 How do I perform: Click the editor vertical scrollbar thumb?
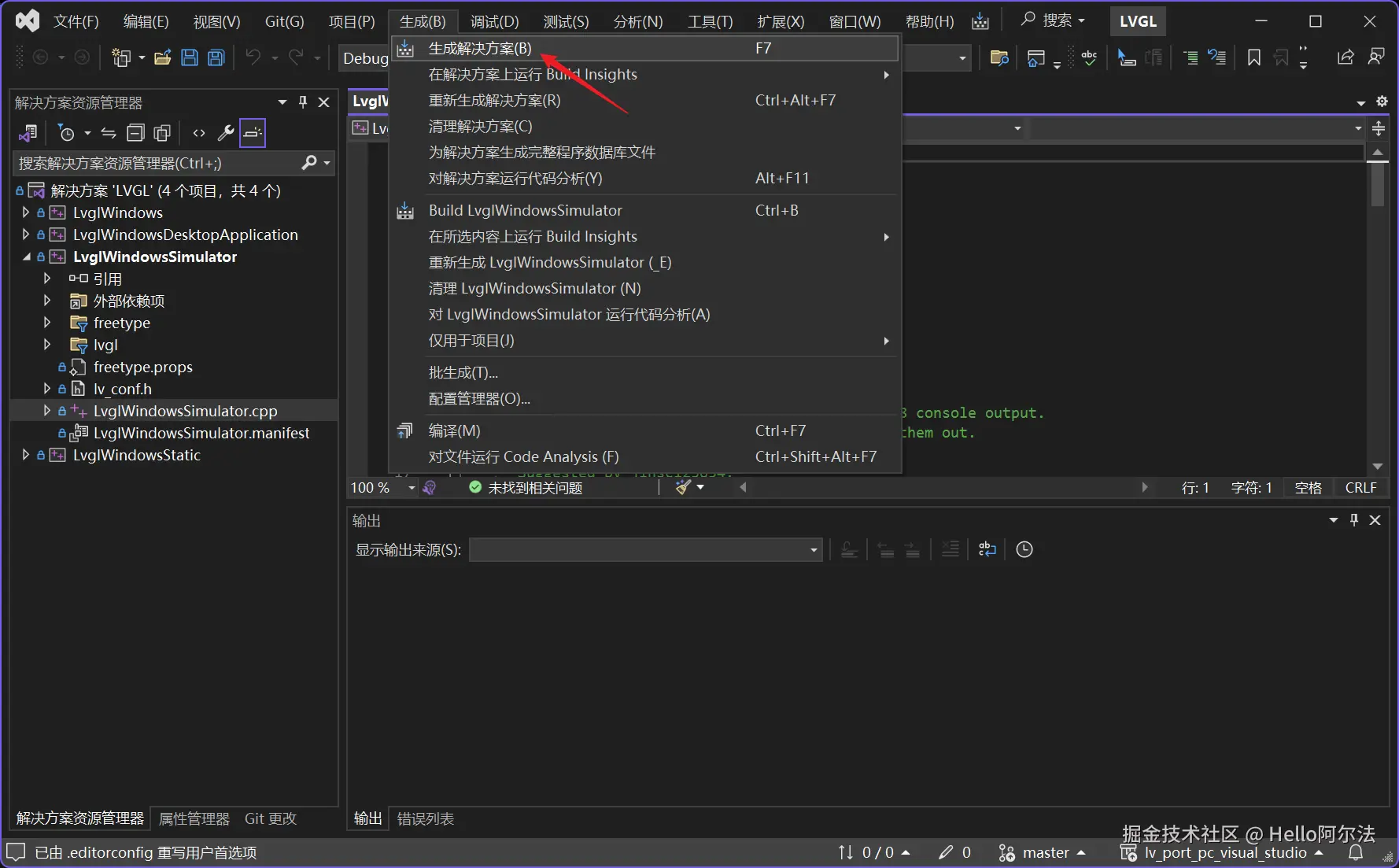1377,184
